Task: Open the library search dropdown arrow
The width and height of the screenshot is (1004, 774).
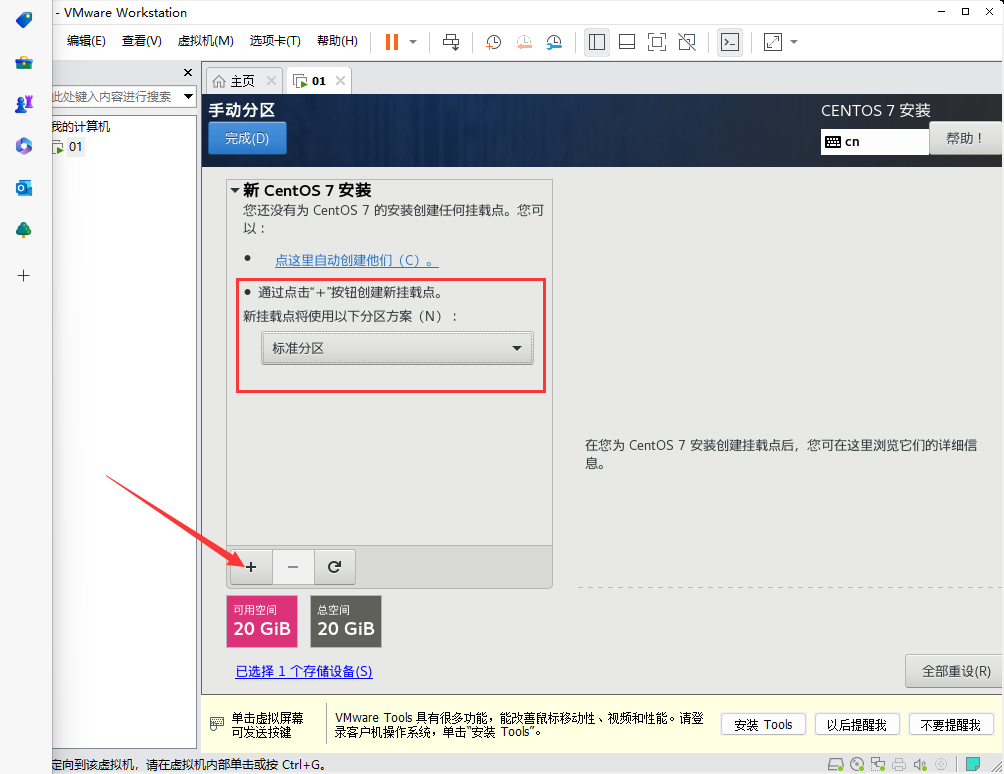Action: click(188, 97)
